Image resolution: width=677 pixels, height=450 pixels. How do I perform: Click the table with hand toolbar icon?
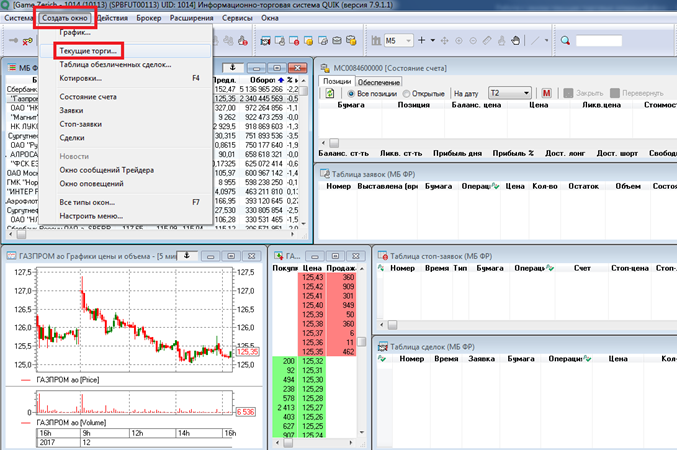[280, 41]
